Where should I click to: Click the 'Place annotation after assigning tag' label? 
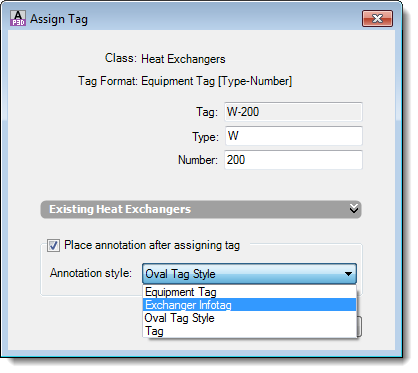point(152,245)
